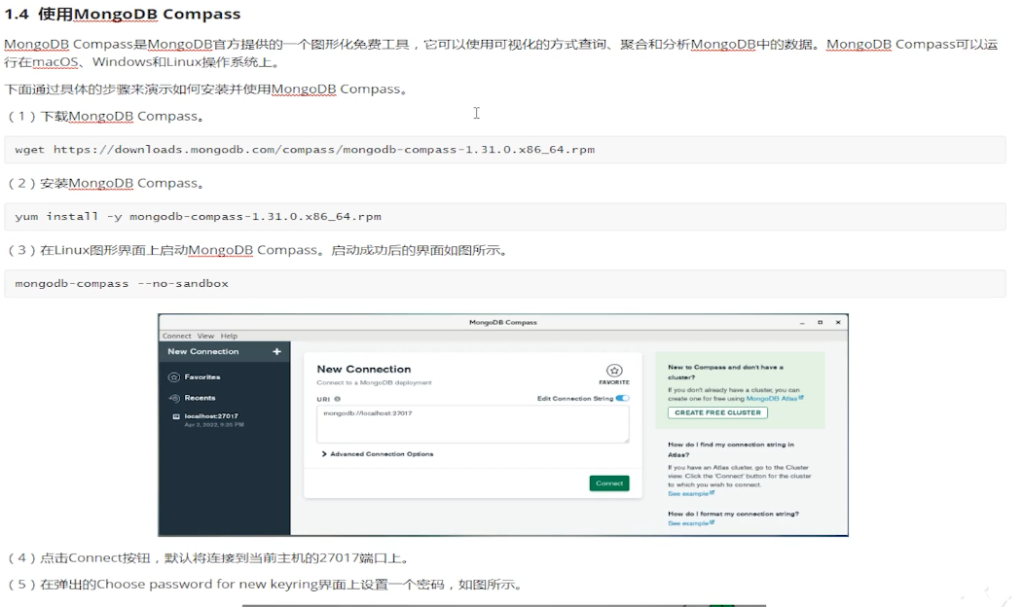The height and width of the screenshot is (607, 1024).
Task: Open the Connect menu in Compass
Action: [176, 336]
